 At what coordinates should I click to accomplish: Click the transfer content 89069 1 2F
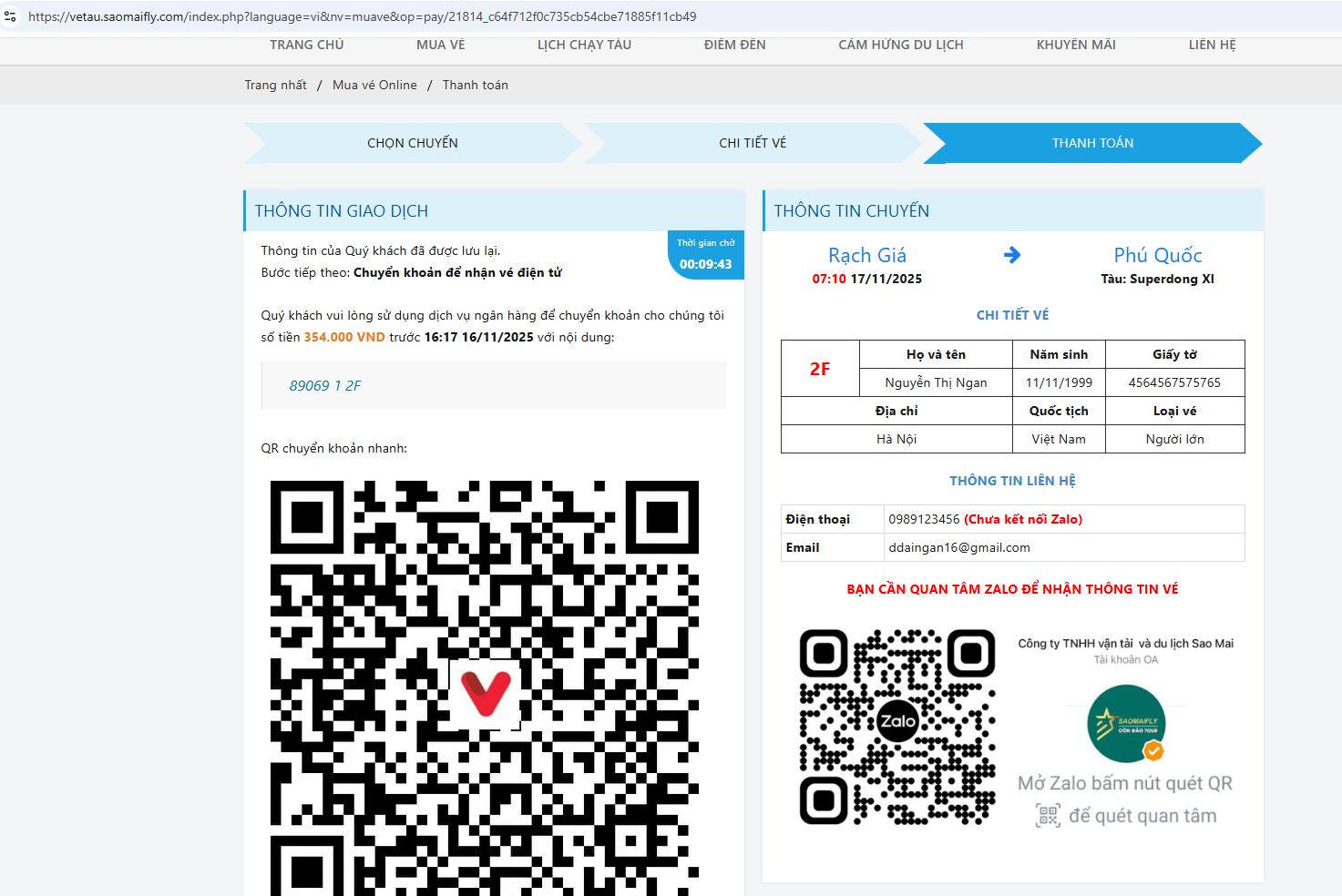tap(325, 386)
